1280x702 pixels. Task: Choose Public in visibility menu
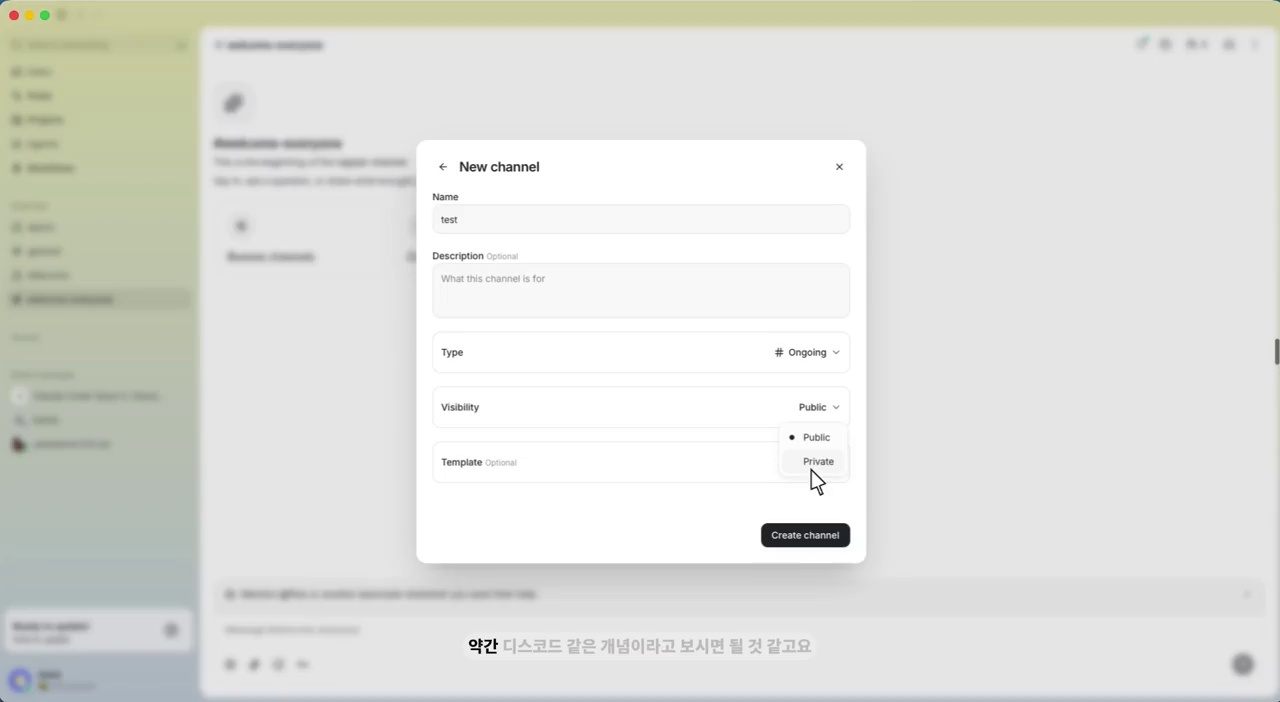click(x=813, y=437)
